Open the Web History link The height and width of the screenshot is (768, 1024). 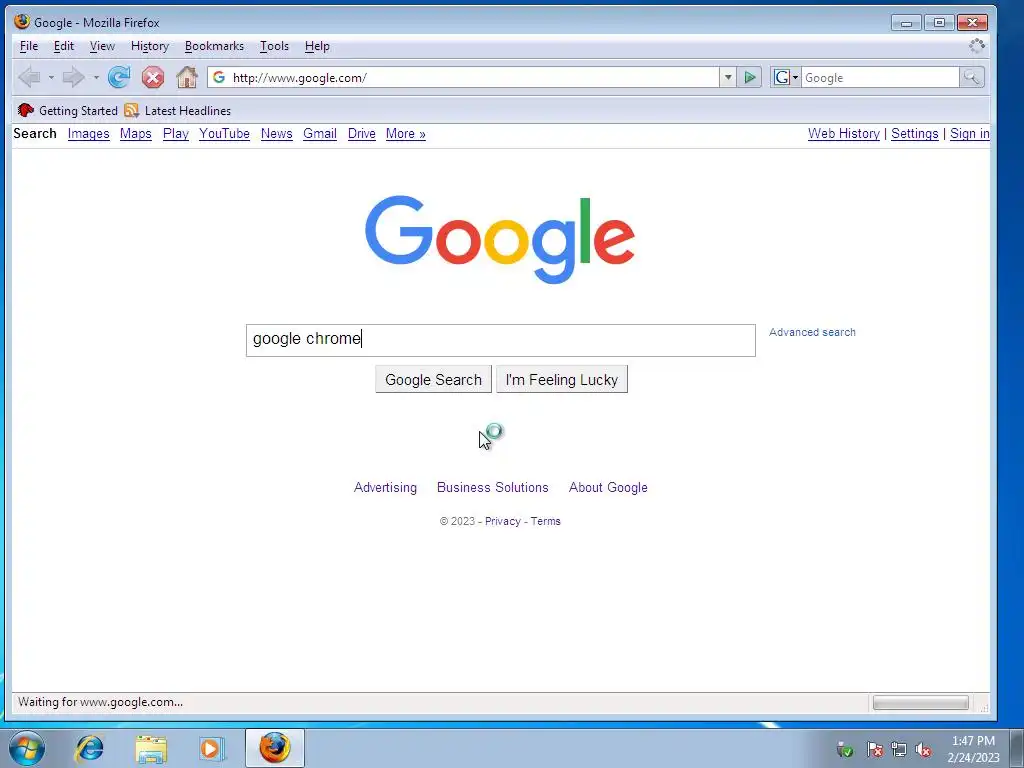tap(843, 133)
